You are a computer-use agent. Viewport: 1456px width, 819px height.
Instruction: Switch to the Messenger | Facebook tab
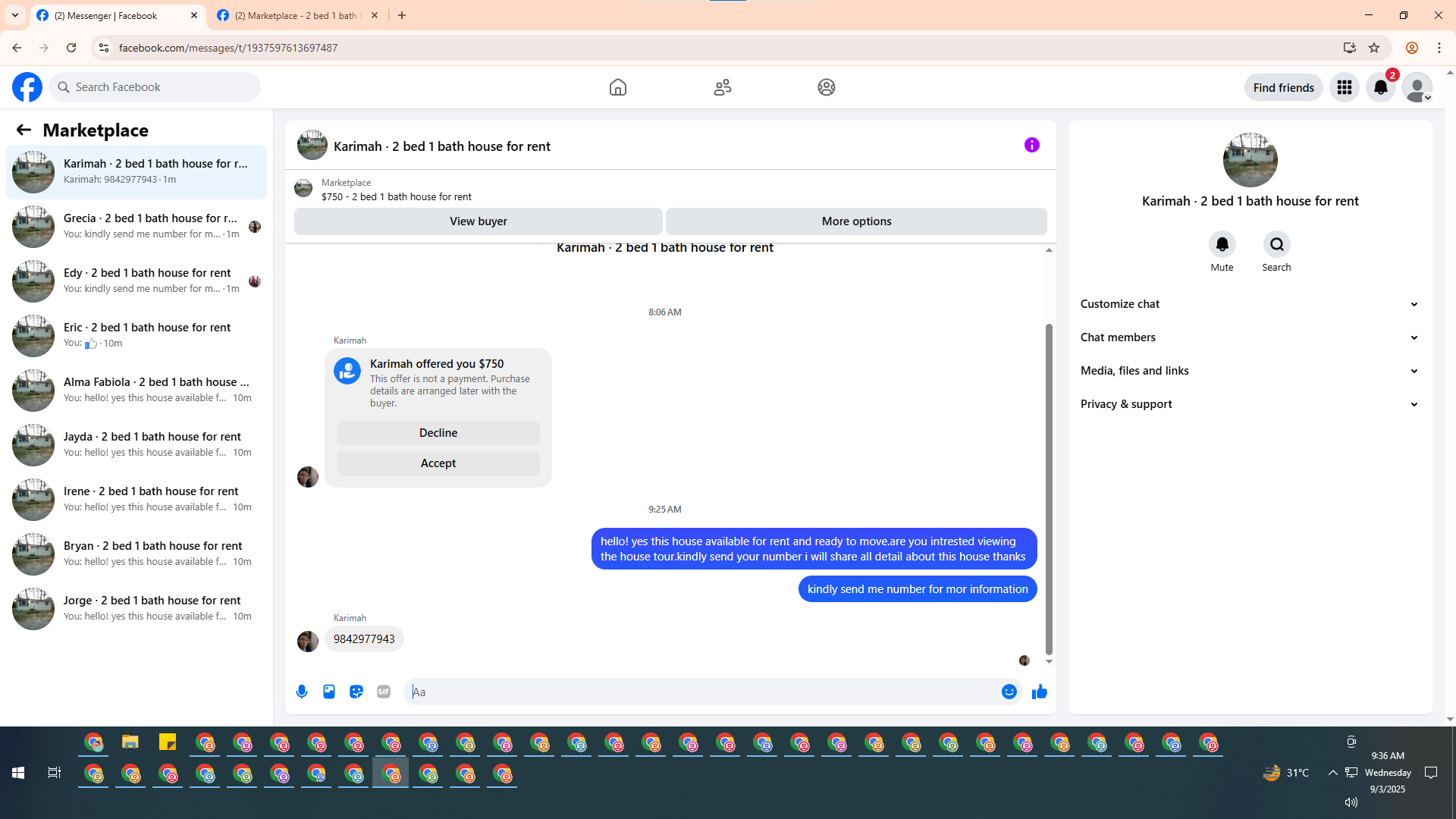(x=118, y=16)
